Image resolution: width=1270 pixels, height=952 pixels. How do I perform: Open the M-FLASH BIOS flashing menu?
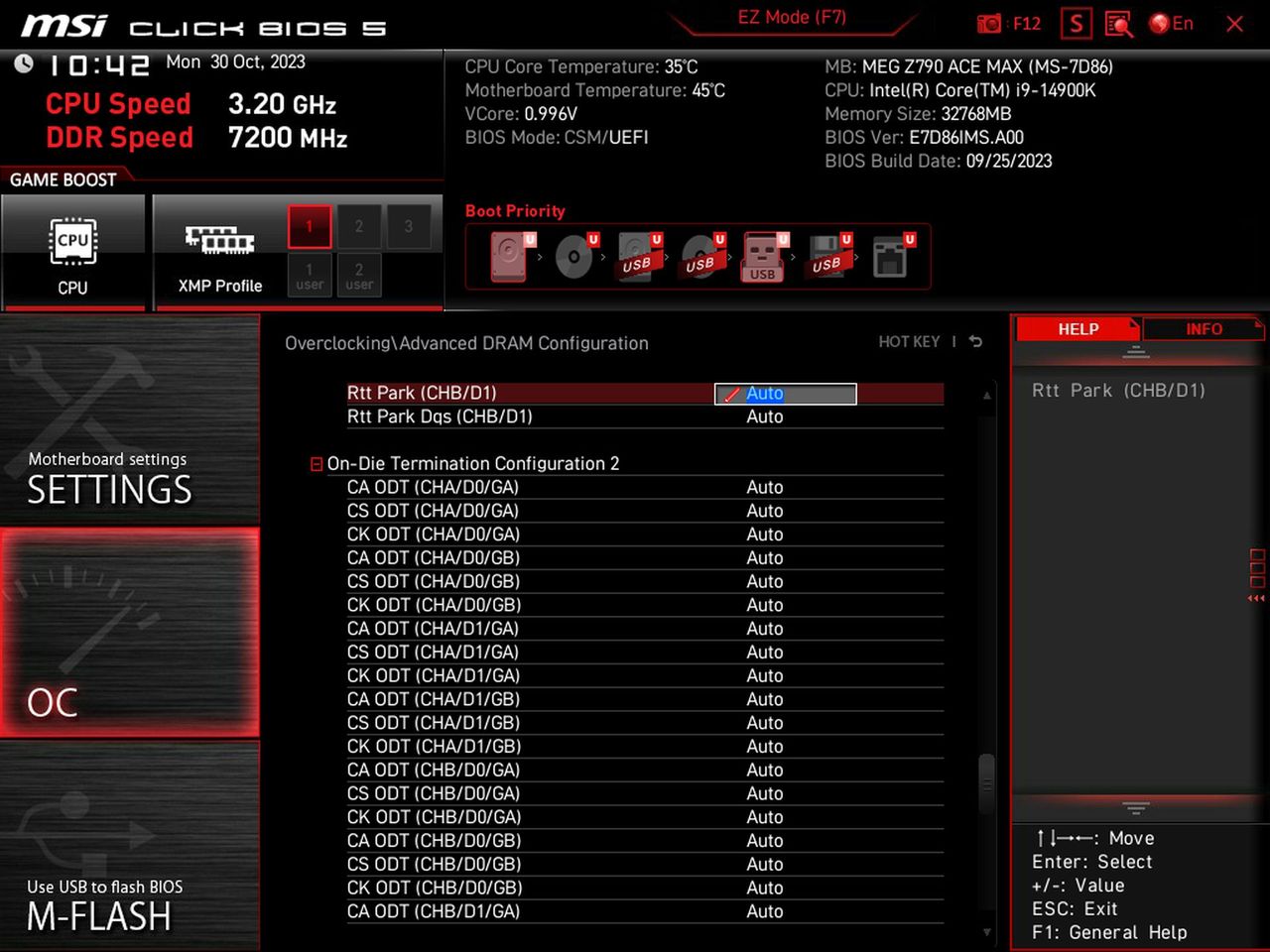[x=130, y=845]
